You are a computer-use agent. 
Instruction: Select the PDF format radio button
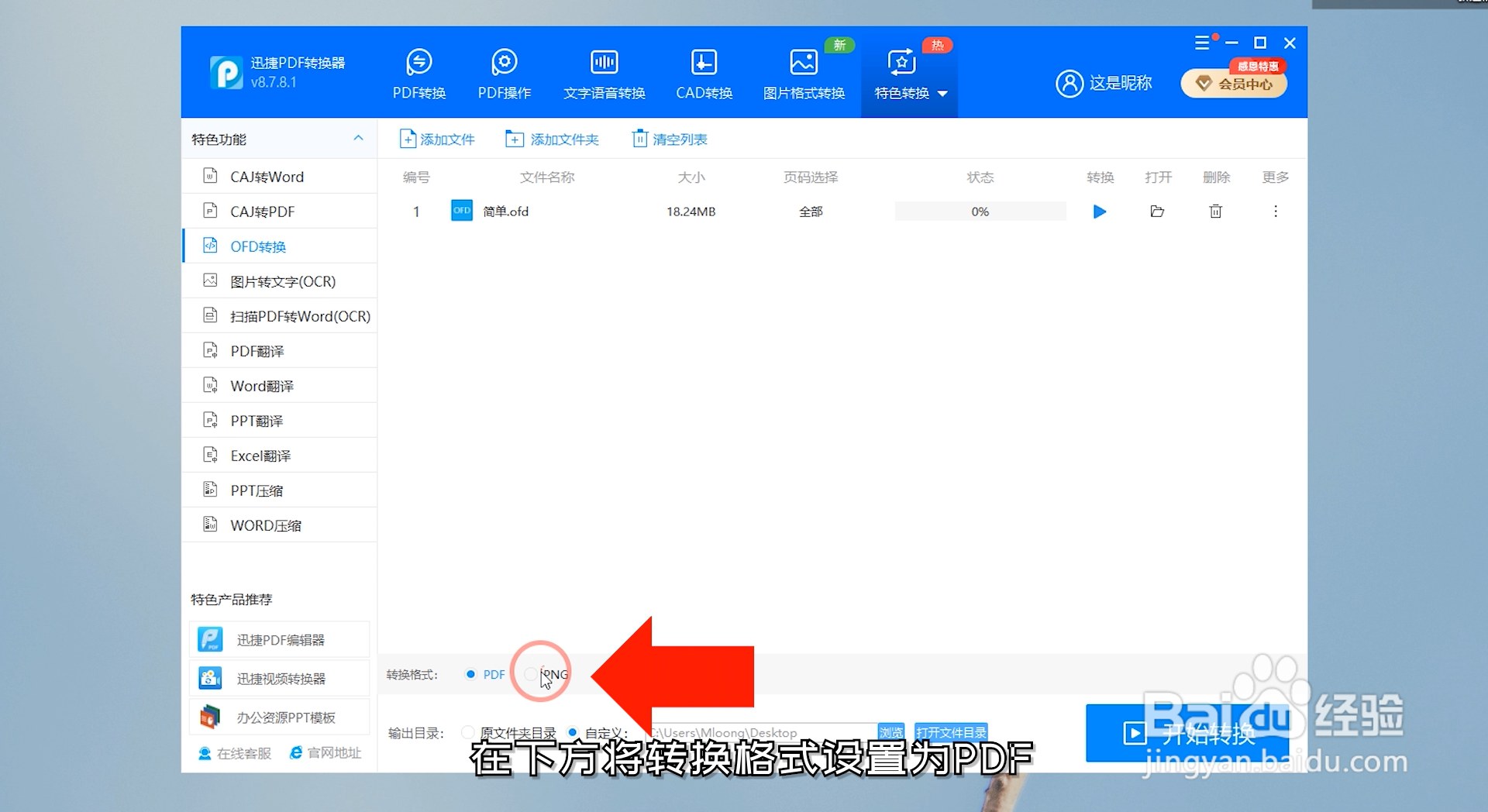click(x=470, y=674)
